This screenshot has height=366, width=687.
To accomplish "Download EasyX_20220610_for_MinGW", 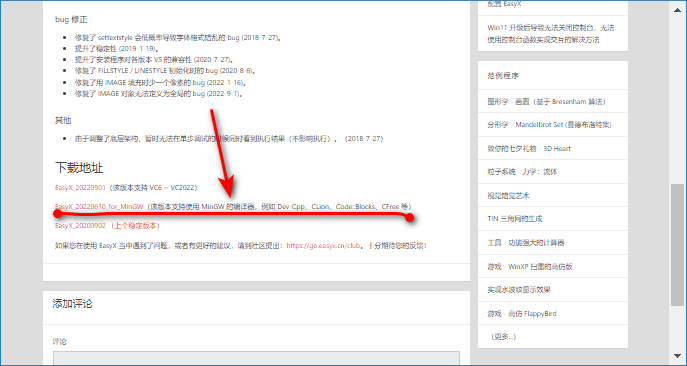I will click(x=99, y=206).
